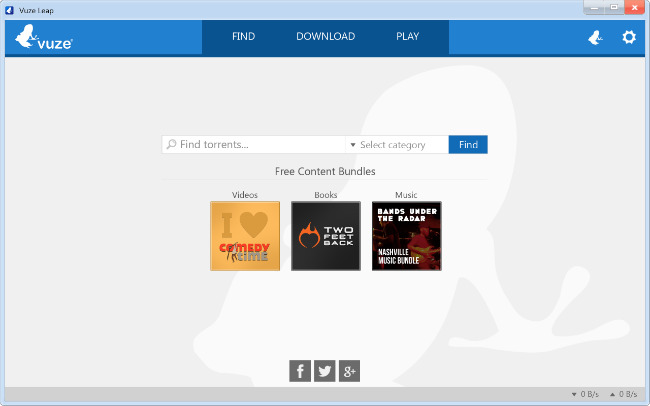Open settings via the gear icon
Image resolution: width=650 pixels, height=406 pixels.
tap(629, 37)
